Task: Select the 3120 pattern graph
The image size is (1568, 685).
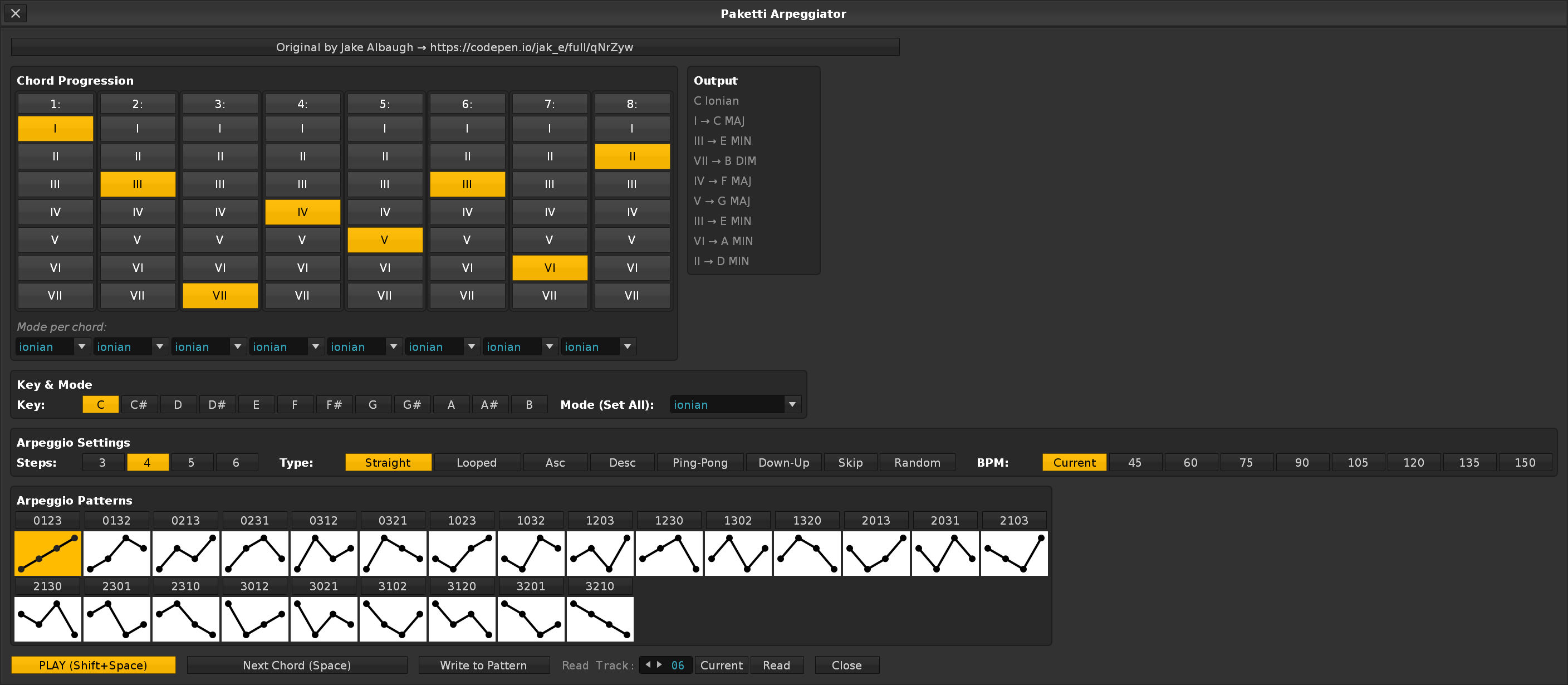Action: pos(462,619)
